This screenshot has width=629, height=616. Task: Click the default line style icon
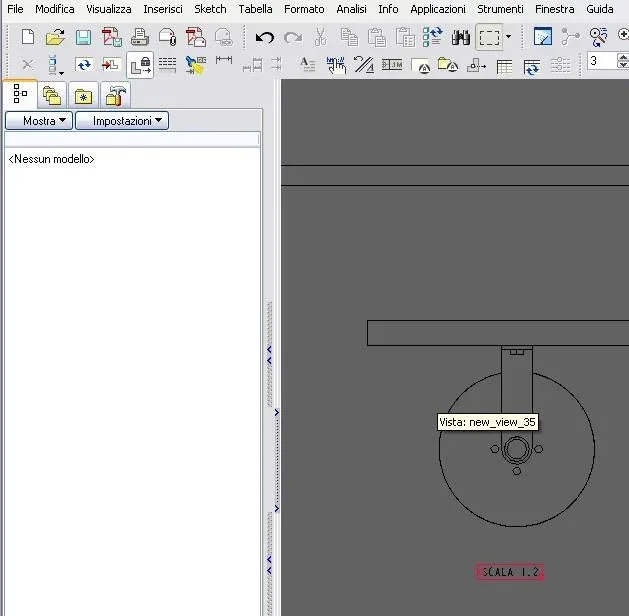[364, 64]
